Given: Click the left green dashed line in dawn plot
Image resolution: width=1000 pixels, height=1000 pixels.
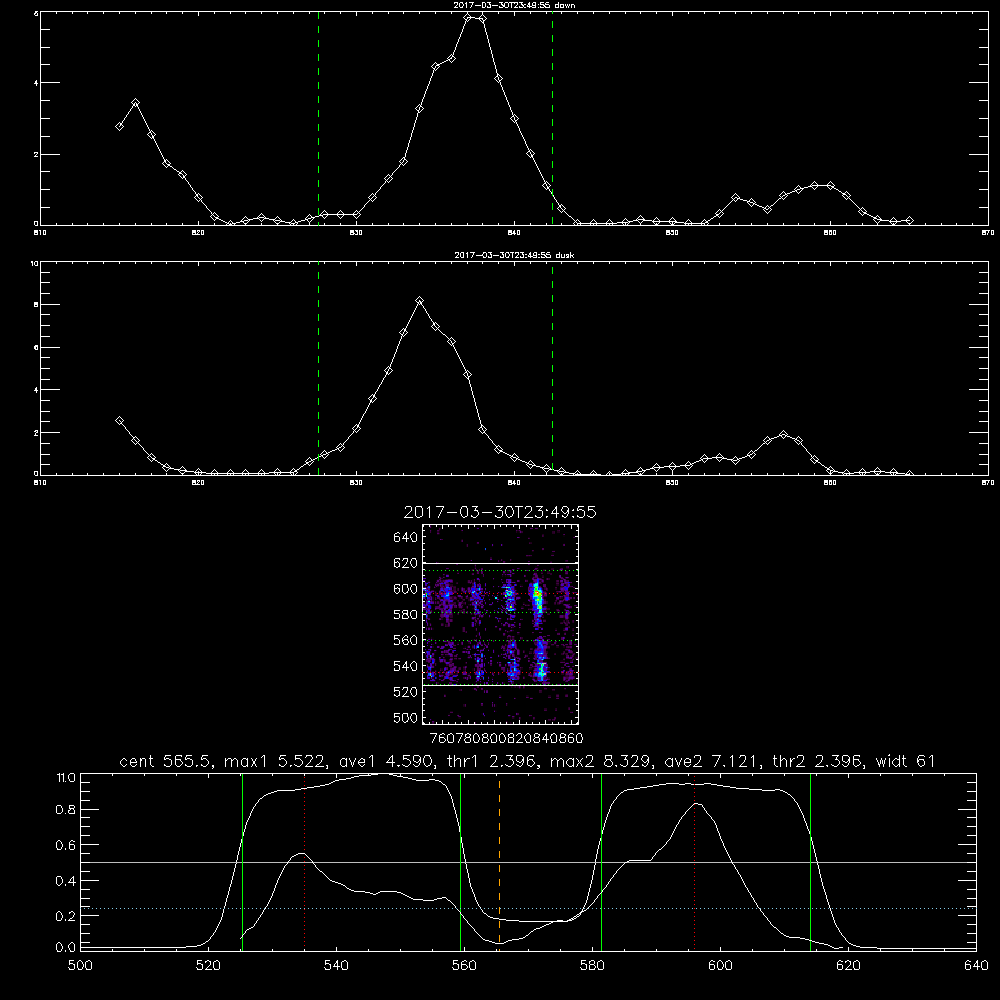Looking at the screenshot, I should [x=318, y=118].
